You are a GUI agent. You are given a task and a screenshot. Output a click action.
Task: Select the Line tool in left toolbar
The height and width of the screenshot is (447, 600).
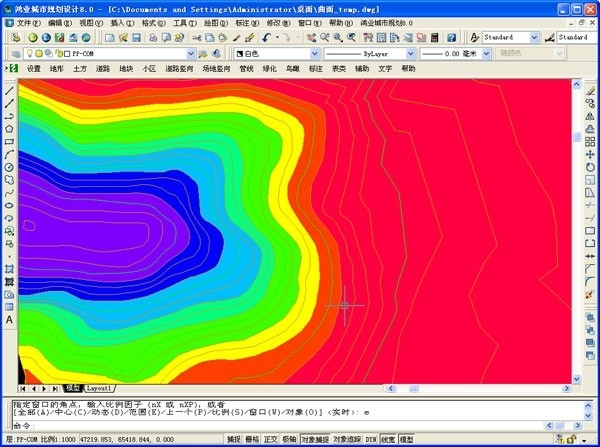tap(9, 91)
